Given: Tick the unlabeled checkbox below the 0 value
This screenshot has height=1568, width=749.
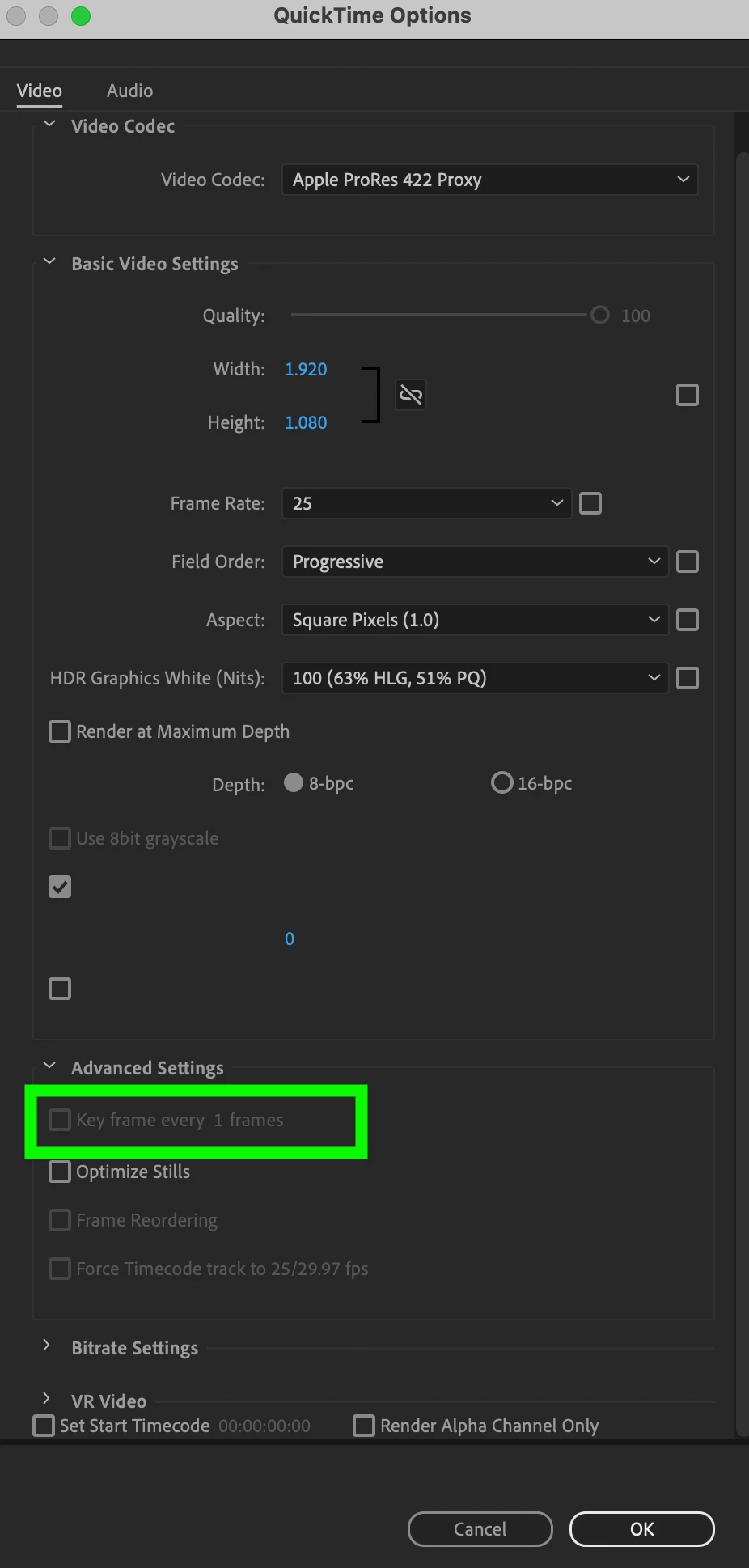Looking at the screenshot, I should point(60,989).
